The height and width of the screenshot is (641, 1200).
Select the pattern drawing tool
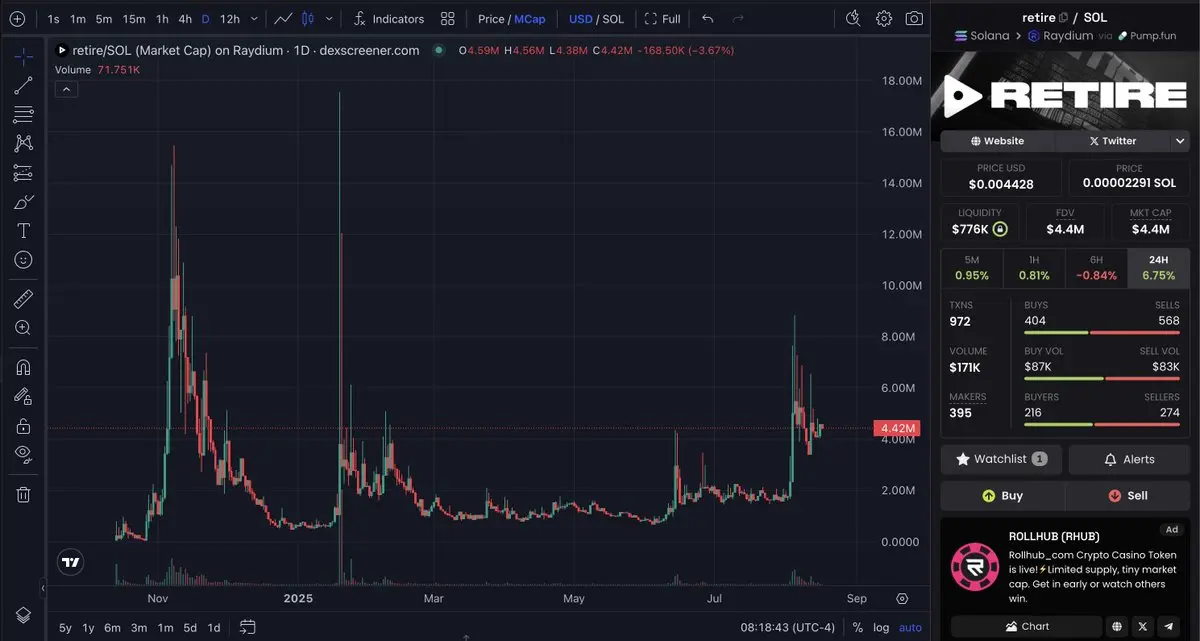coord(23,143)
